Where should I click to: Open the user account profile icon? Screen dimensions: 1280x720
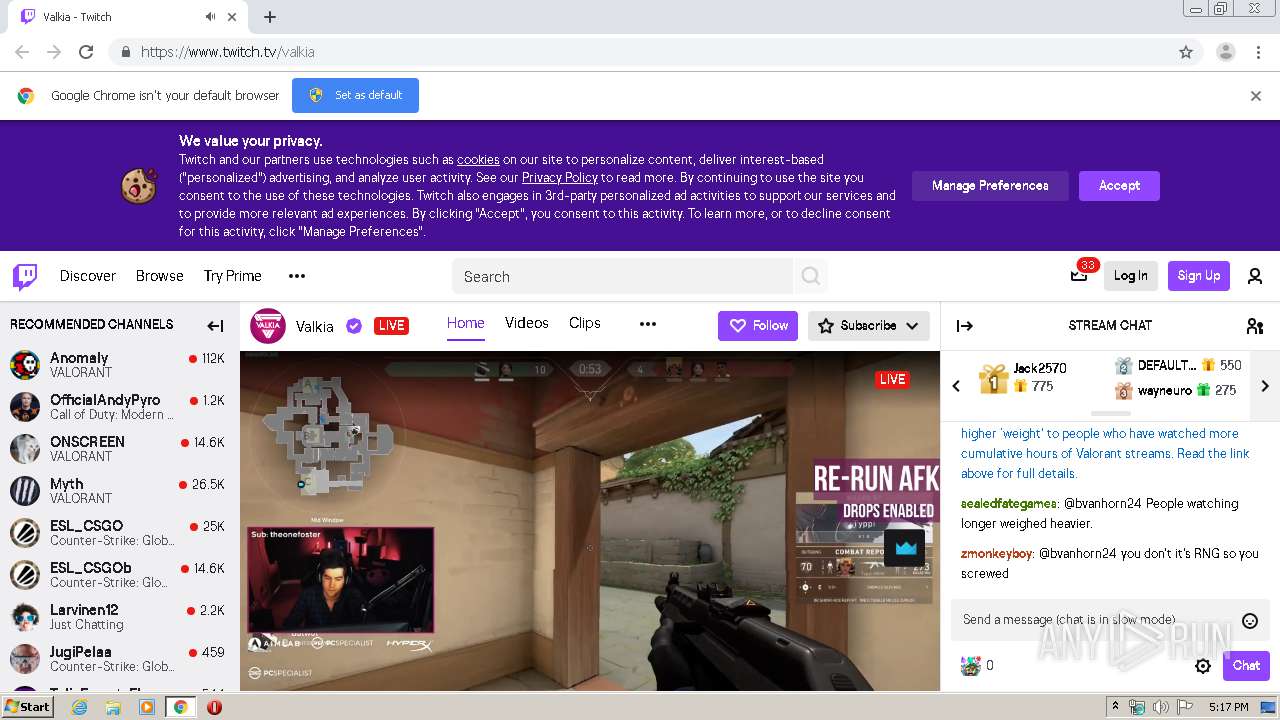click(1255, 276)
